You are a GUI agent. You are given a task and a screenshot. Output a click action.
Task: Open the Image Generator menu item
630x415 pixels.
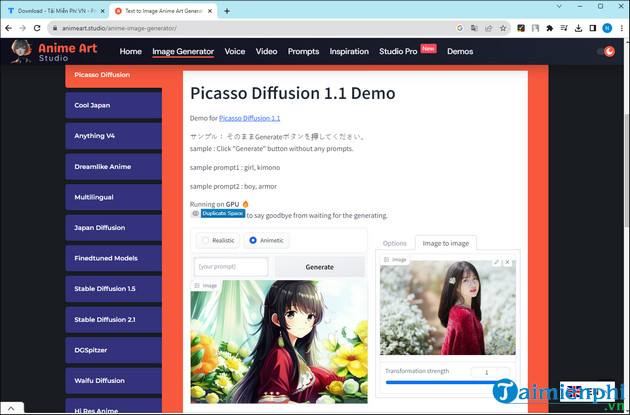point(183,51)
